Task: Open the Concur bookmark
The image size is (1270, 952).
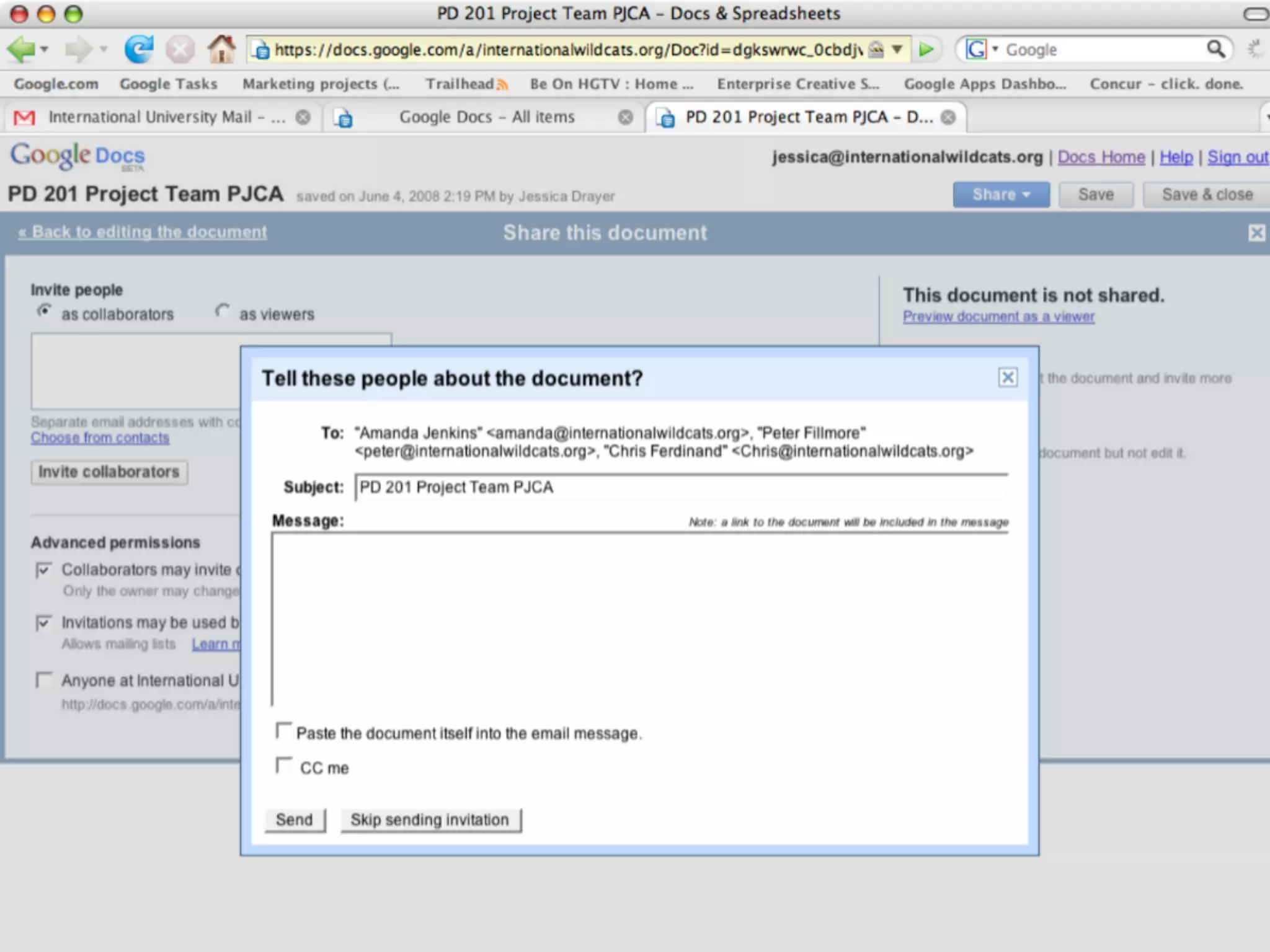Action: click(1166, 84)
